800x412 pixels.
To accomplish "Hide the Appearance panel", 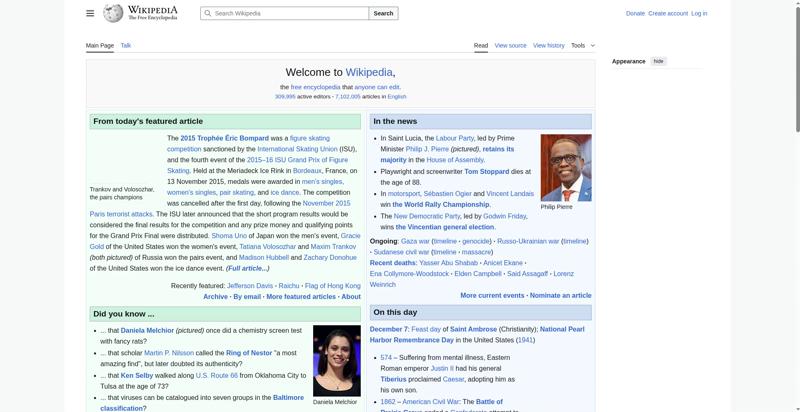I will (x=658, y=61).
